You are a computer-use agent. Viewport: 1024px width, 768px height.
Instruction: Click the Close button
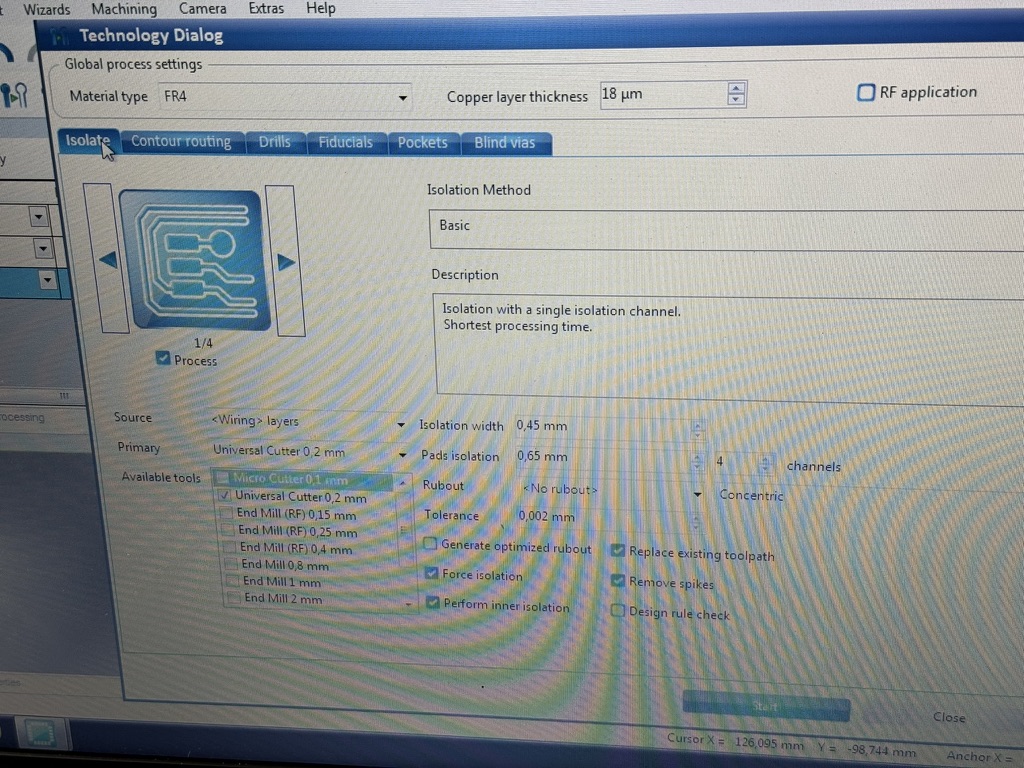pyautogui.click(x=949, y=716)
